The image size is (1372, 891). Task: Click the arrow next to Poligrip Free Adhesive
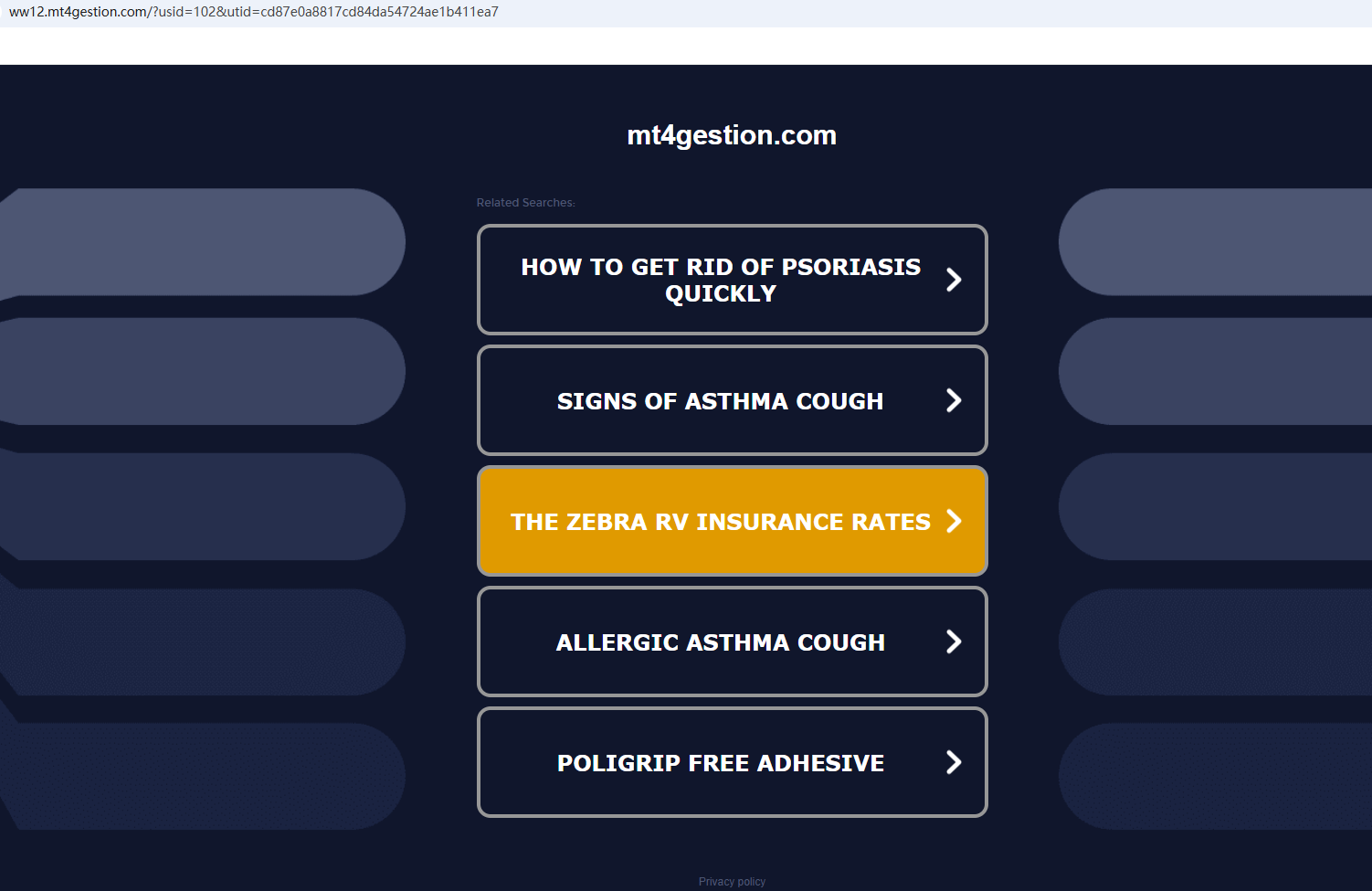pyautogui.click(x=954, y=762)
